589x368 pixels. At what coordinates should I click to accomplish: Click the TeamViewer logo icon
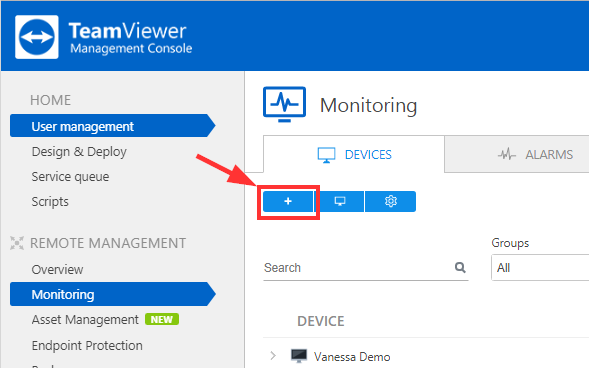(37, 37)
